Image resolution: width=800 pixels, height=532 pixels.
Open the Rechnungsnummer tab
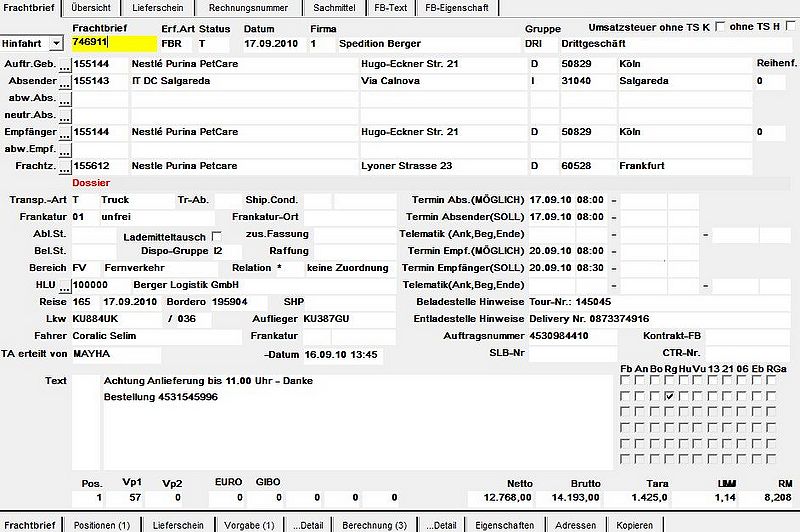[248, 8]
